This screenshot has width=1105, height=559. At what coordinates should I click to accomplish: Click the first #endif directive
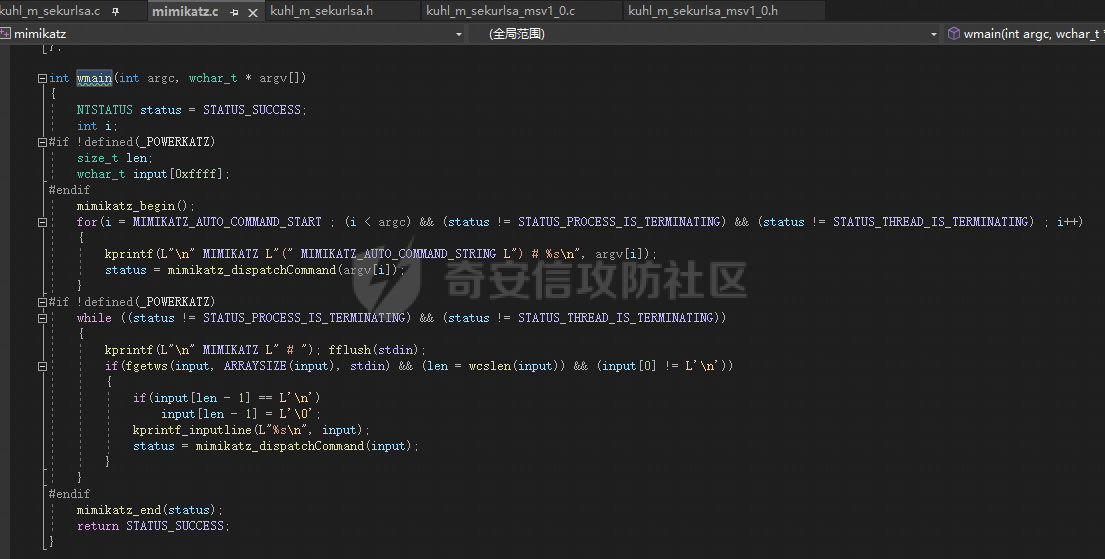(69, 190)
